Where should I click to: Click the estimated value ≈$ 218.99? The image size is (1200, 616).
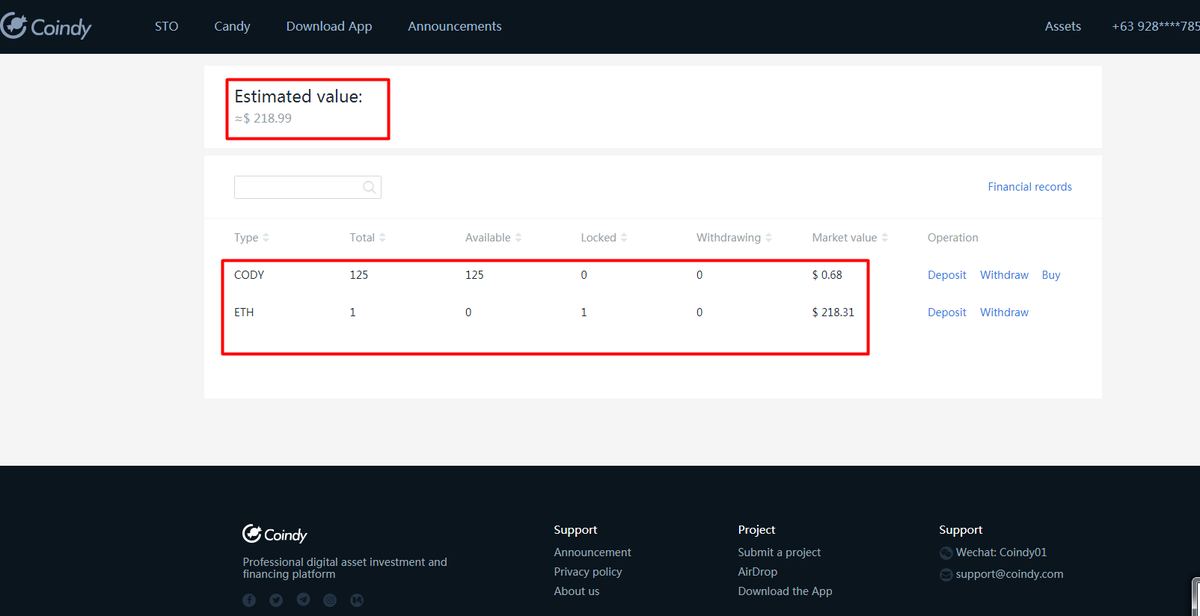263,118
